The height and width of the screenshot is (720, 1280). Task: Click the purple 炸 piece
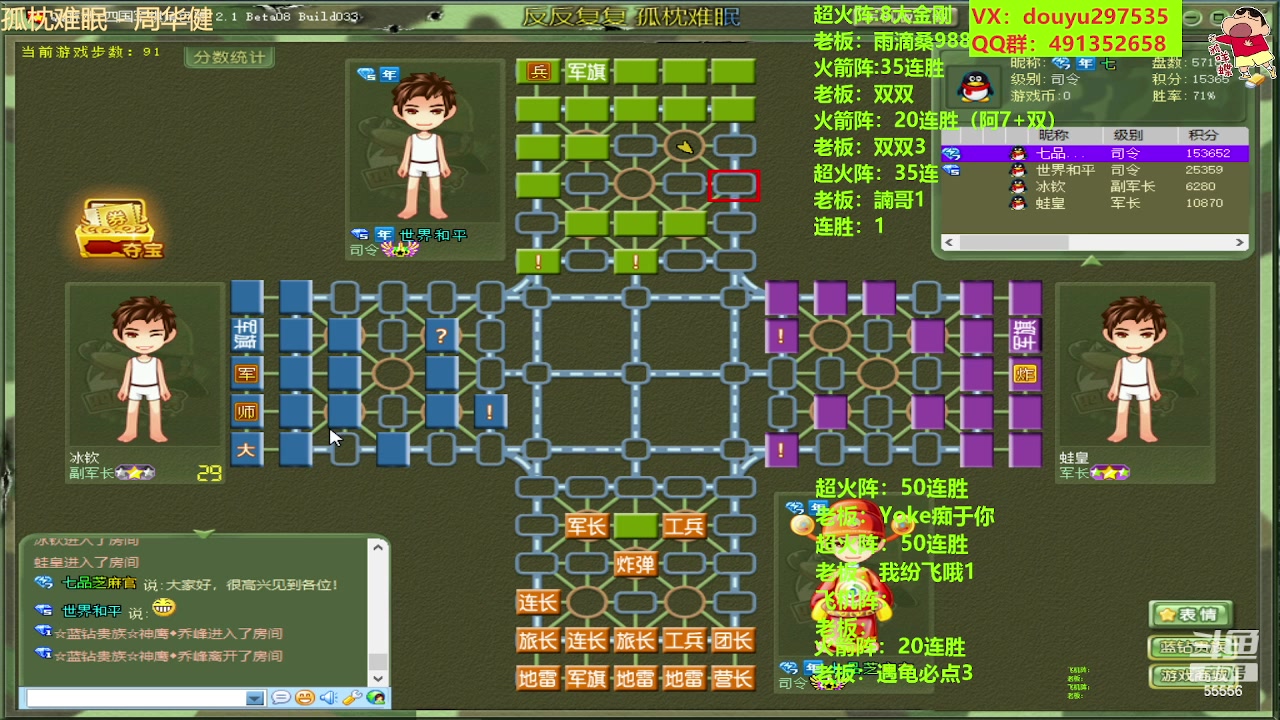click(x=1025, y=374)
